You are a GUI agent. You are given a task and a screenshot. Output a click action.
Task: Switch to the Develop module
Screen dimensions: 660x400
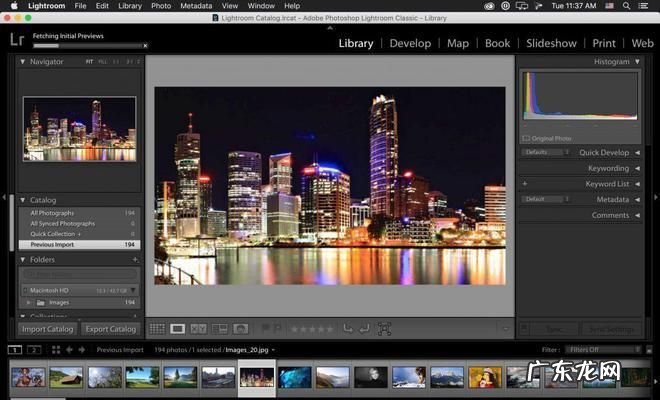click(x=410, y=43)
